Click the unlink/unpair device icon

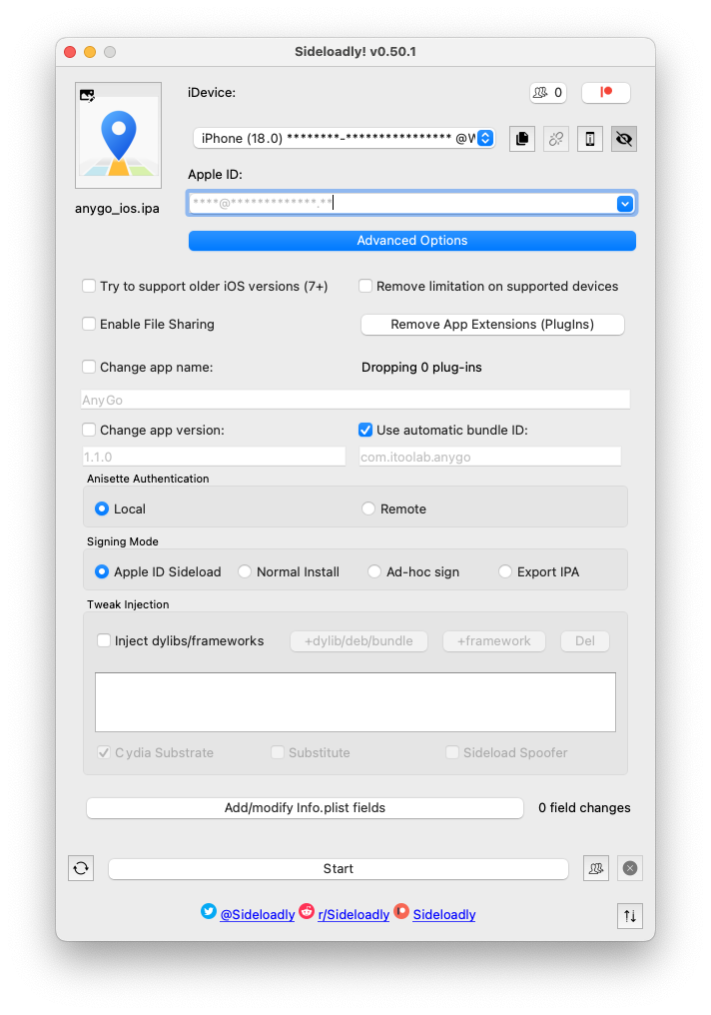click(x=556, y=139)
